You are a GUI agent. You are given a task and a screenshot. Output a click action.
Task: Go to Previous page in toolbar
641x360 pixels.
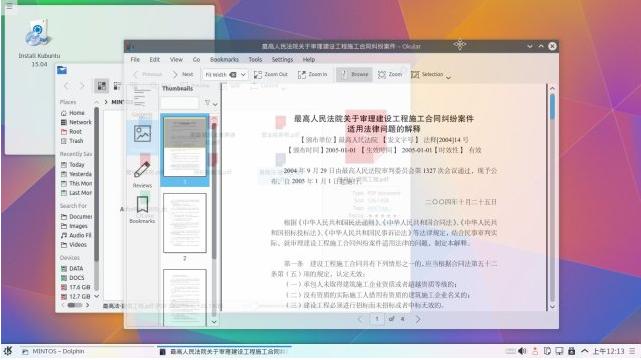coord(148,74)
